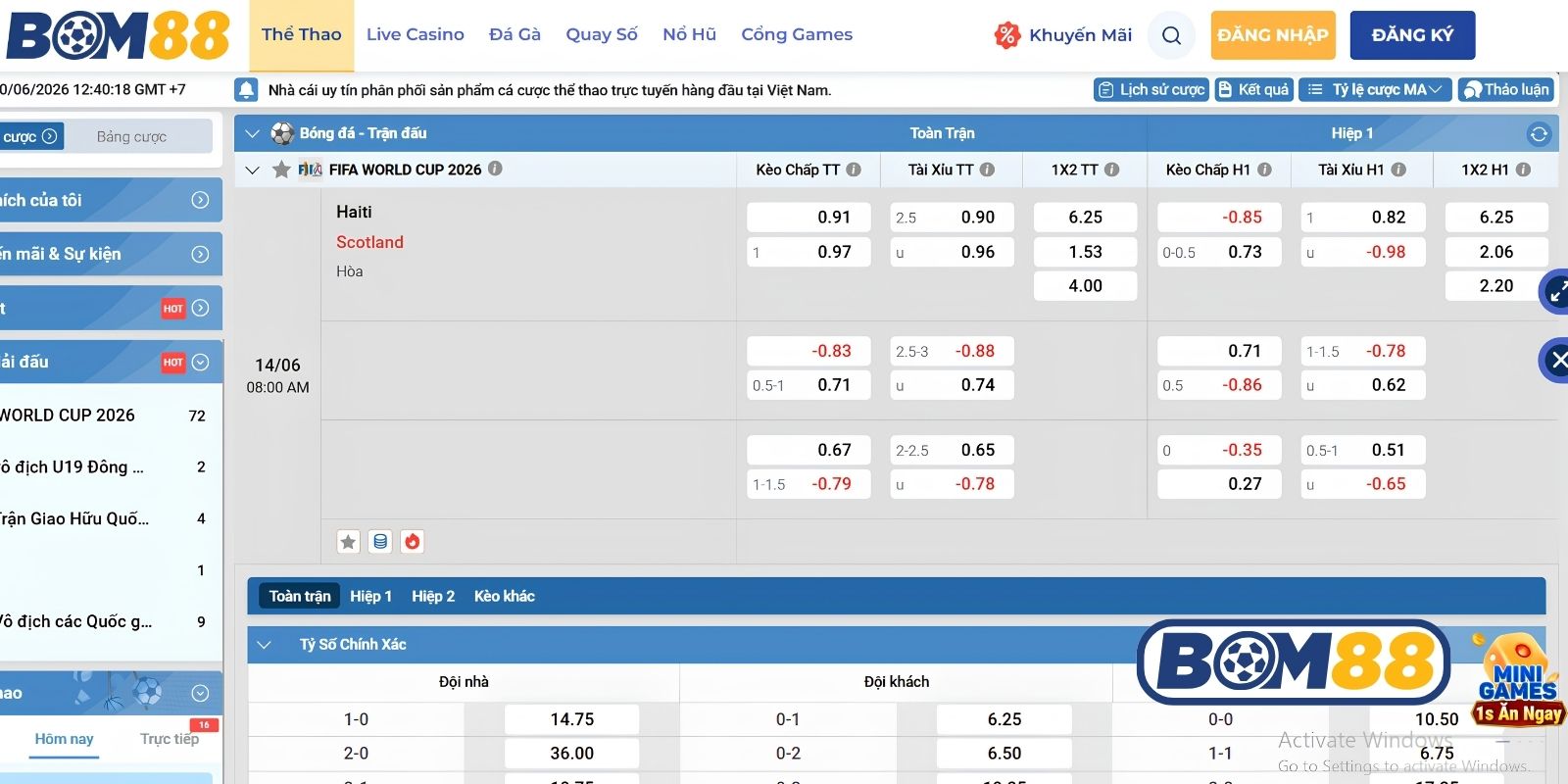The width and height of the screenshot is (1568, 784).
Task: Click info icon beside 1X2 TT
Action: pyautogui.click(x=1111, y=170)
